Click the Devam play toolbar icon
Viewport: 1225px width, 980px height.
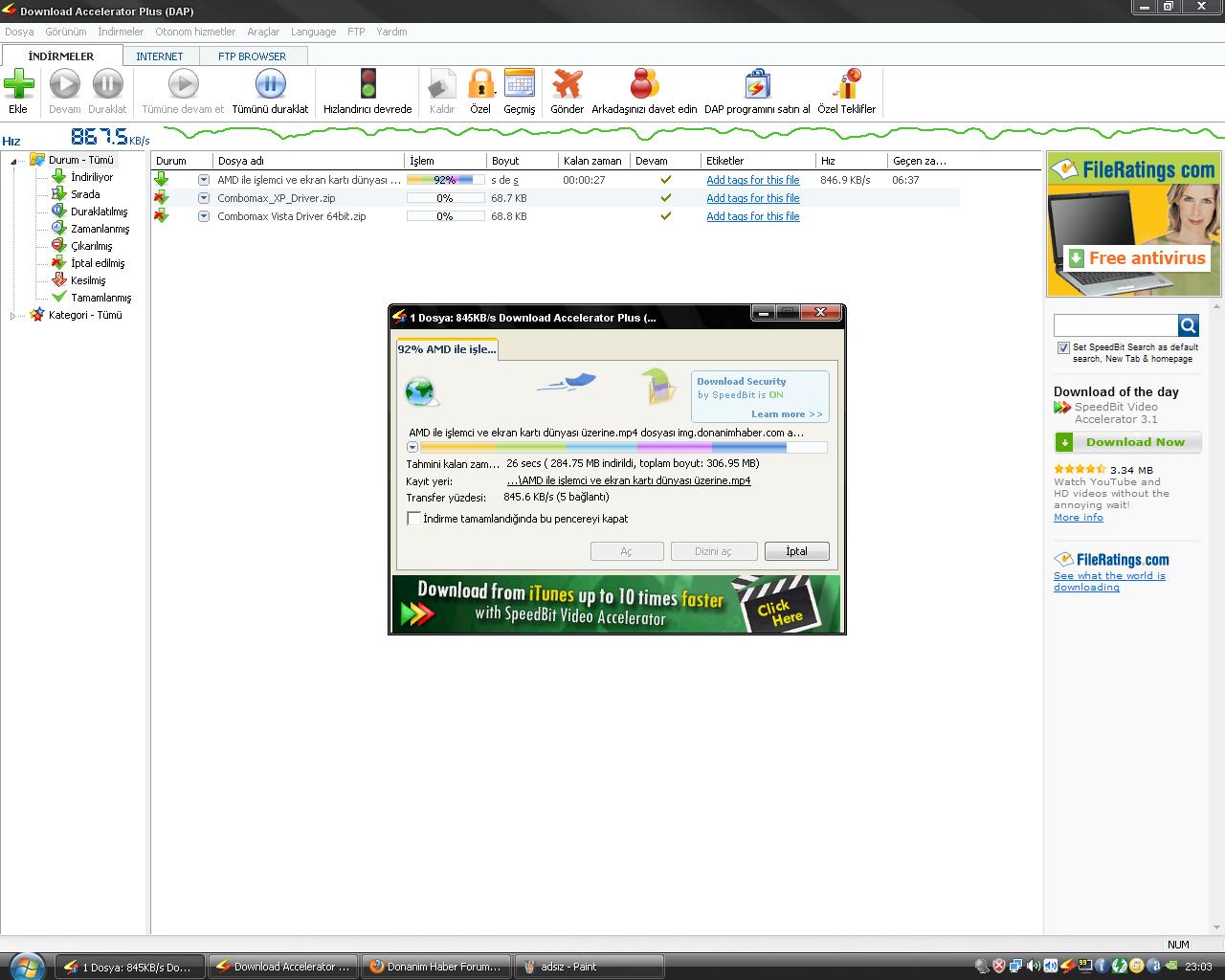(x=65, y=84)
